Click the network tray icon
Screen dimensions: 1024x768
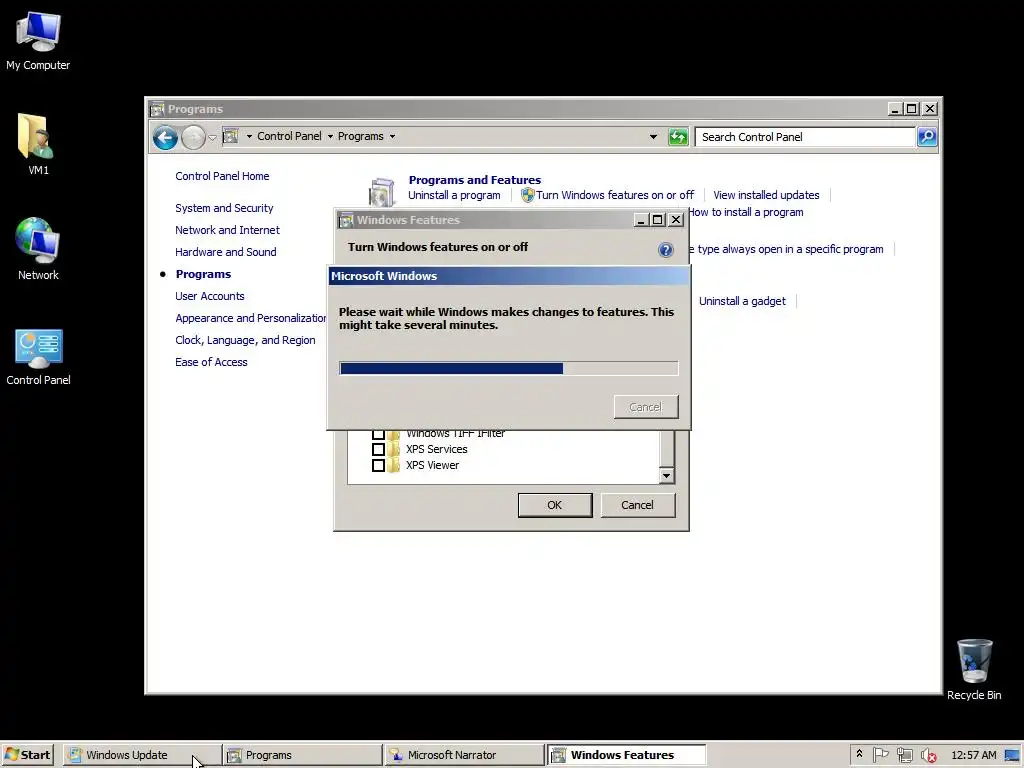(904, 754)
